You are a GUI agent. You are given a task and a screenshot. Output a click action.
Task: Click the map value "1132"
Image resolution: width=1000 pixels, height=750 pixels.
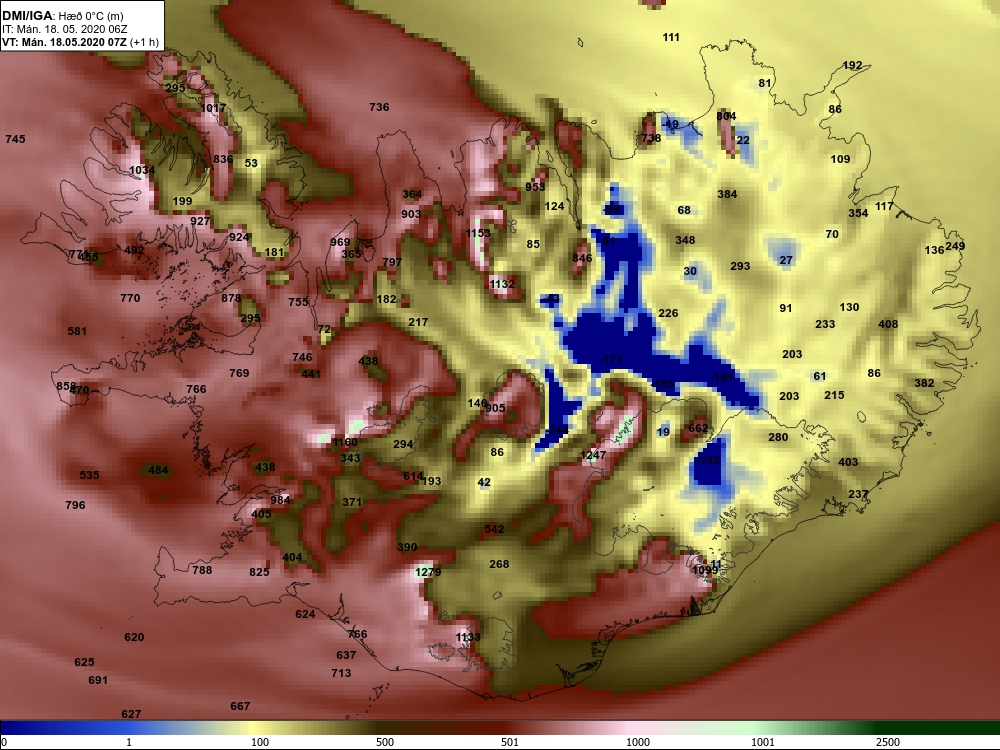(502, 283)
